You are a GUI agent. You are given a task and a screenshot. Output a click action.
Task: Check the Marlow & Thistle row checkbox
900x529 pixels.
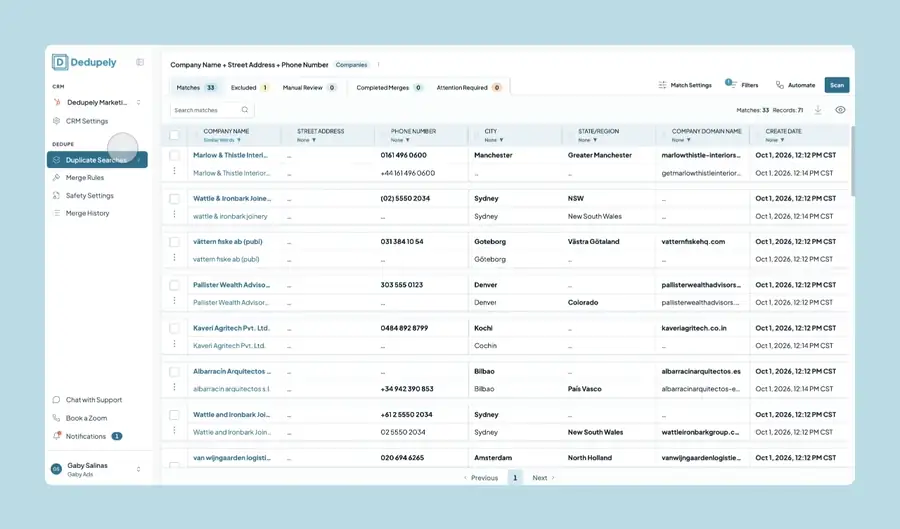(x=174, y=155)
